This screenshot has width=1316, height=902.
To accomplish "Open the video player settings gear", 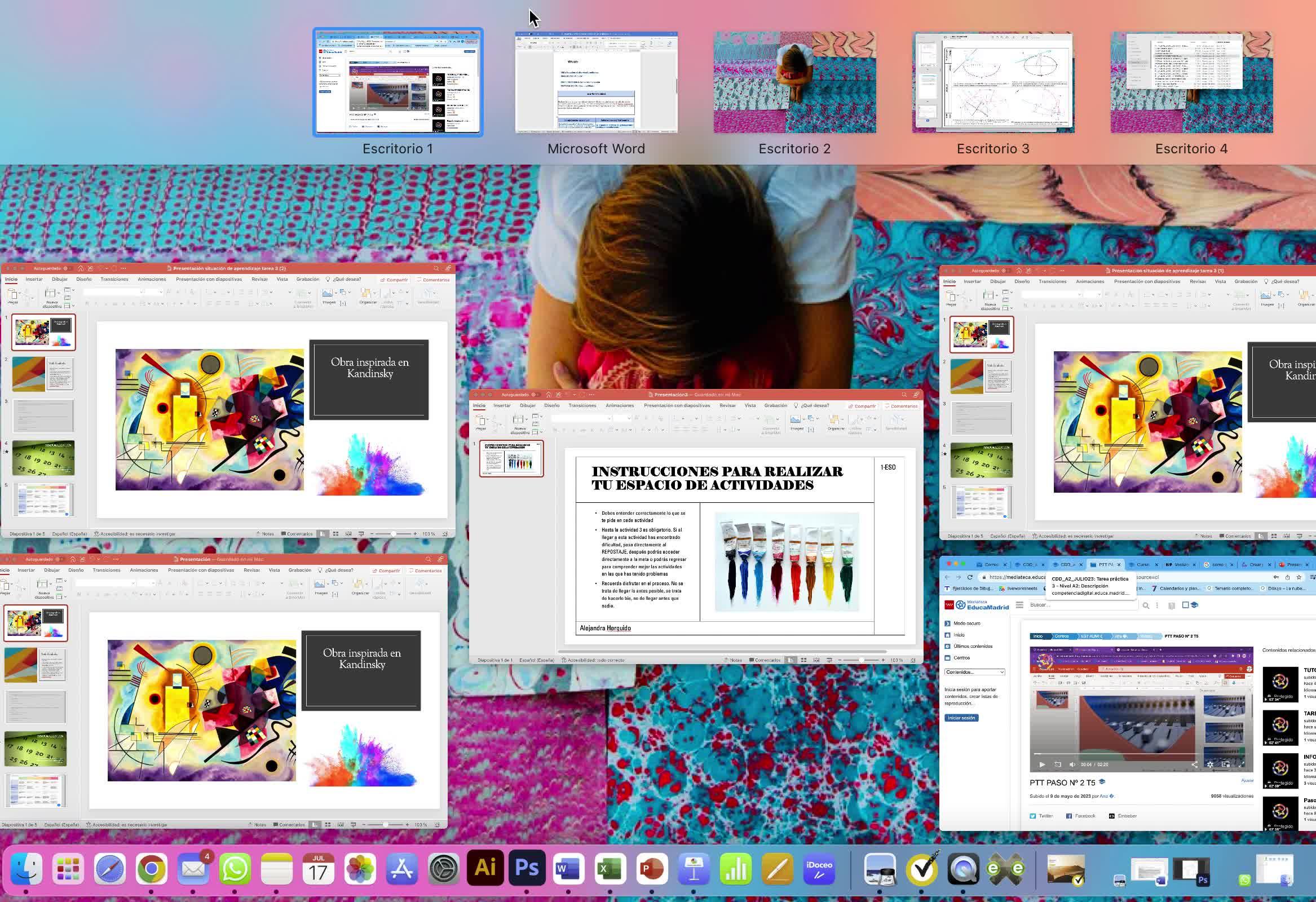I will pyautogui.click(x=1210, y=764).
